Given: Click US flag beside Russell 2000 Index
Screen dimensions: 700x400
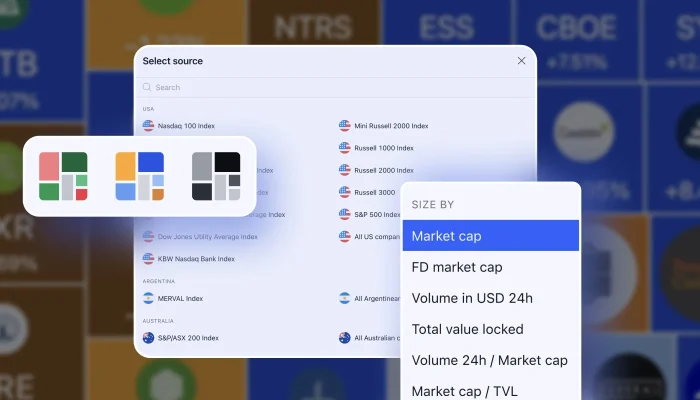Looking at the screenshot, I should click(x=345, y=170).
